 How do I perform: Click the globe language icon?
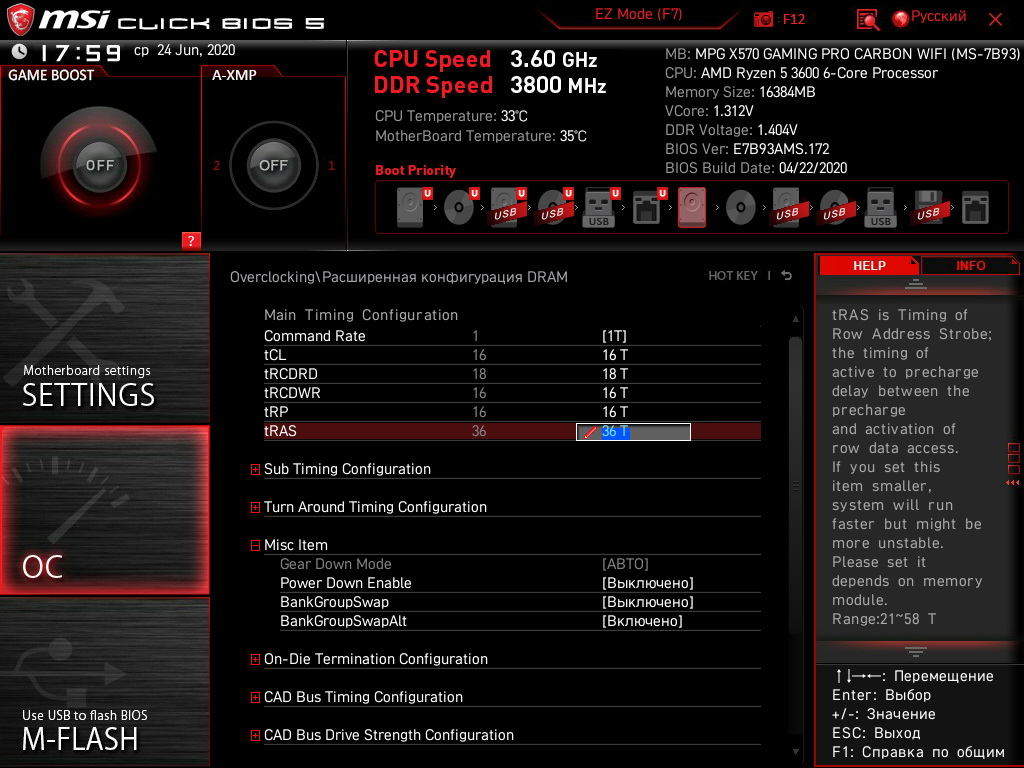[x=901, y=19]
